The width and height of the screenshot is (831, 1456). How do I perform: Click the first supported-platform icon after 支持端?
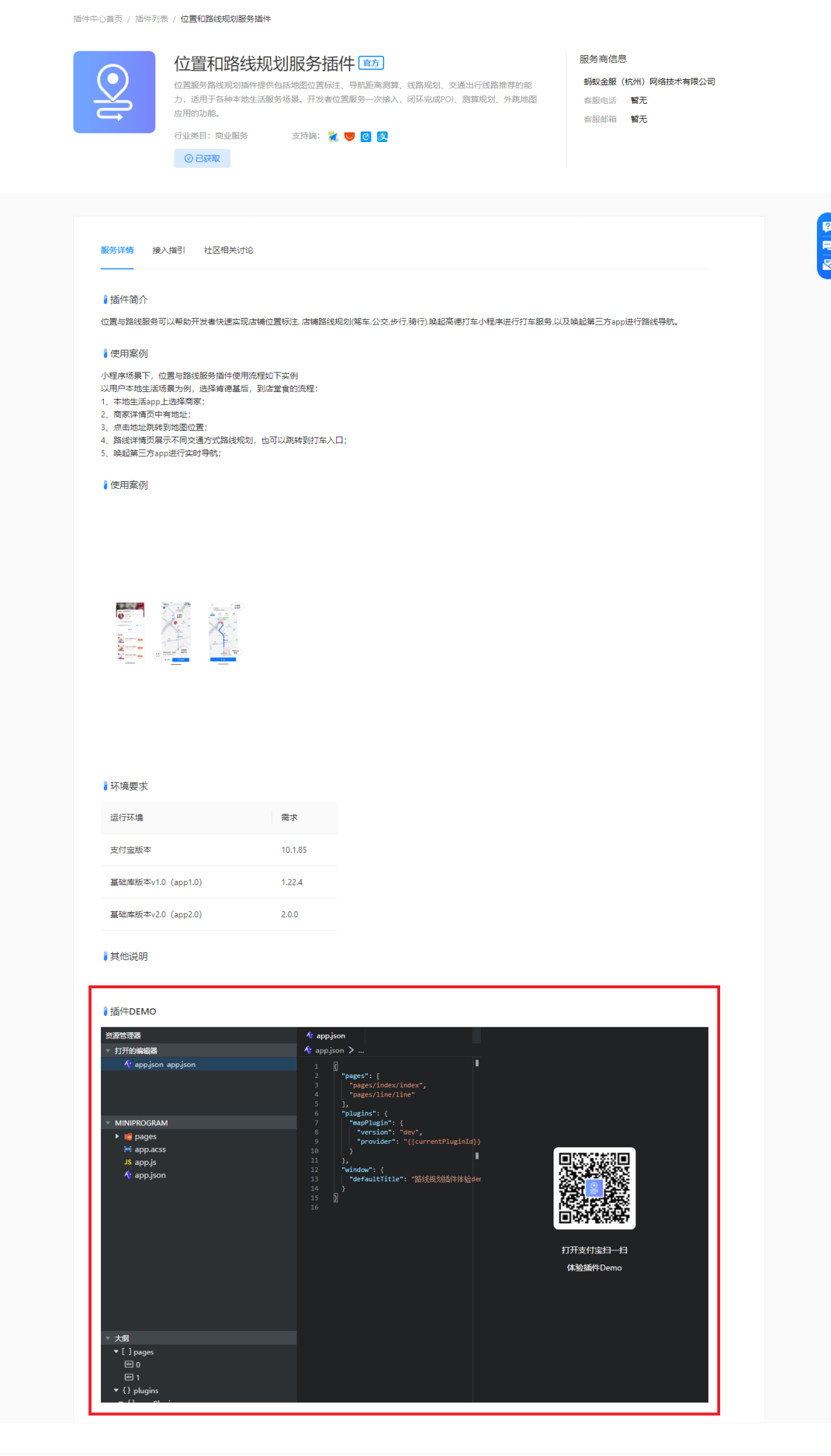tap(333, 136)
